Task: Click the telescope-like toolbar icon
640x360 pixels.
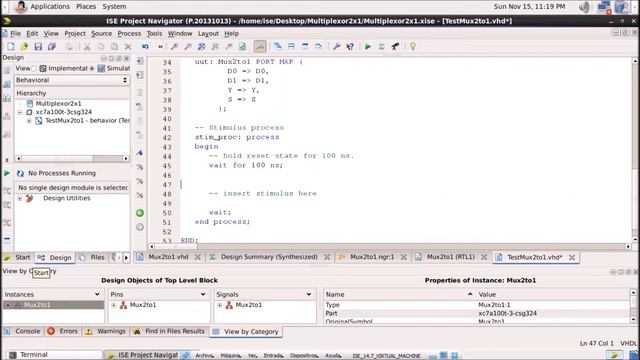Action: tap(395, 47)
